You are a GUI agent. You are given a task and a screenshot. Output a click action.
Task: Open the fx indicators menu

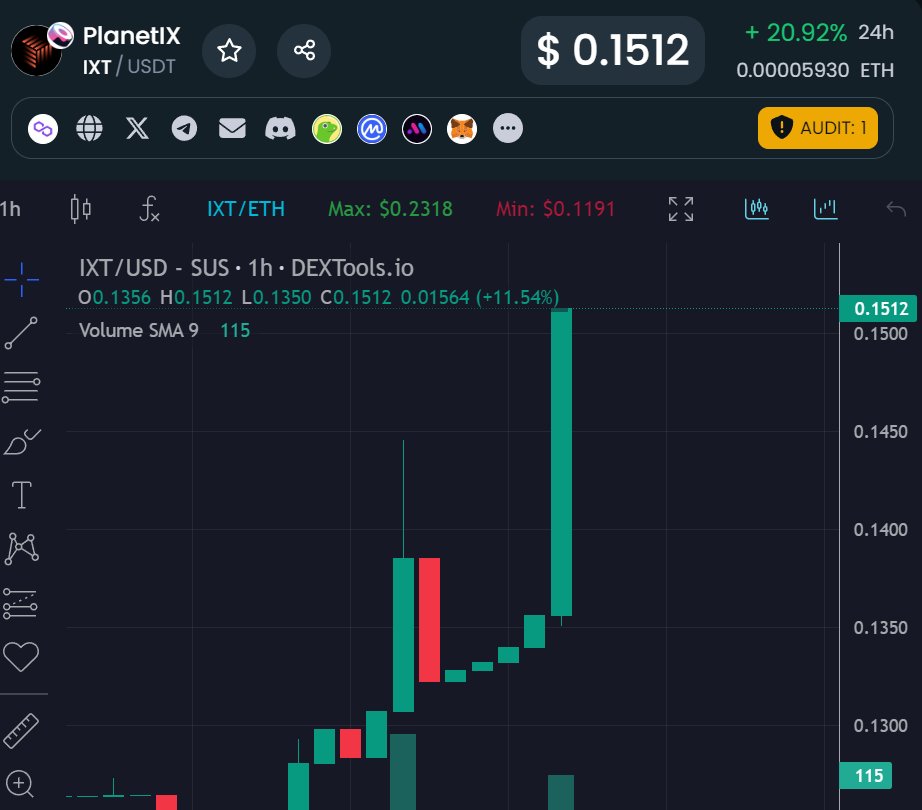pos(149,209)
